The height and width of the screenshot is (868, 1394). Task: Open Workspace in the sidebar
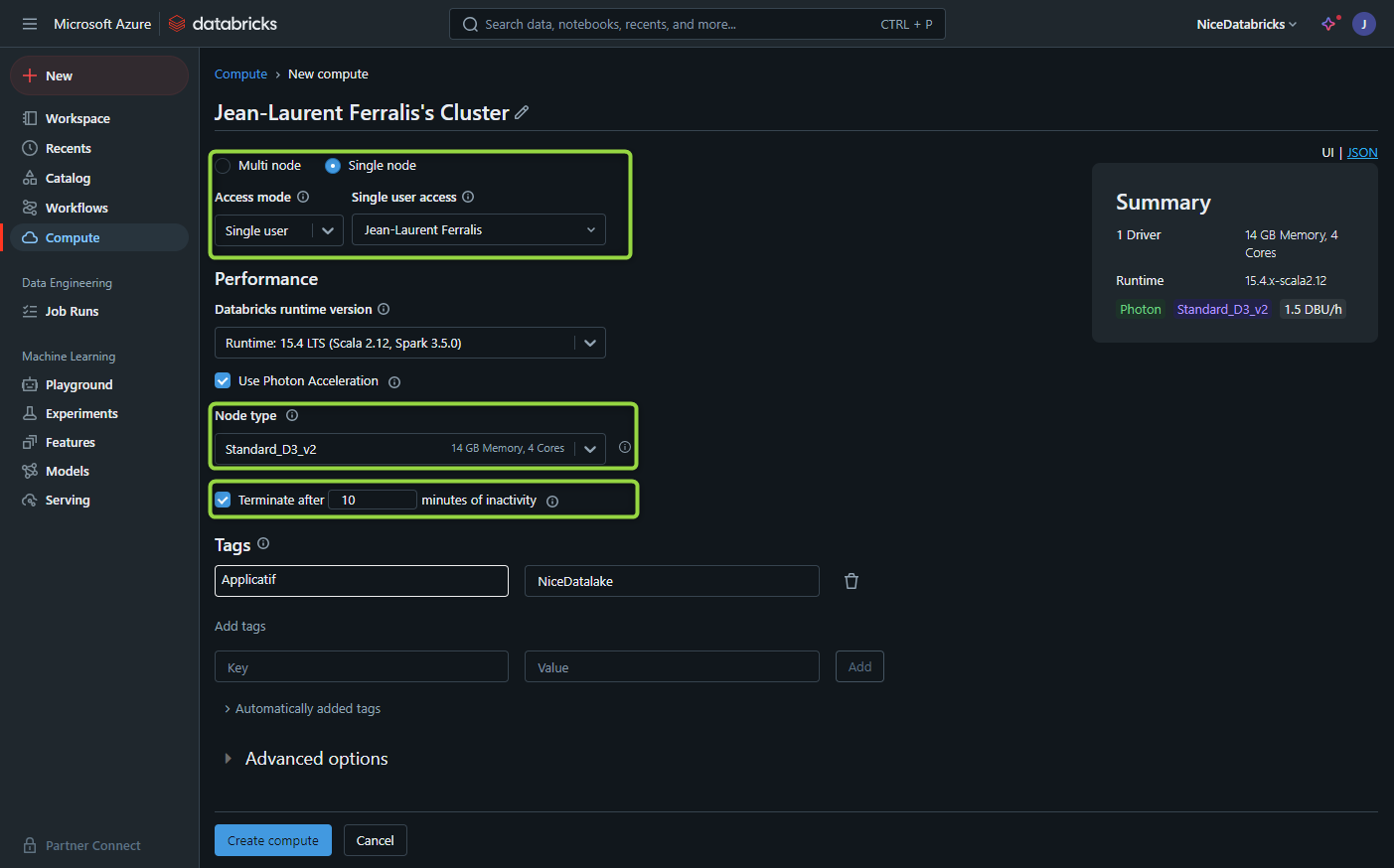click(x=77, y=118)
